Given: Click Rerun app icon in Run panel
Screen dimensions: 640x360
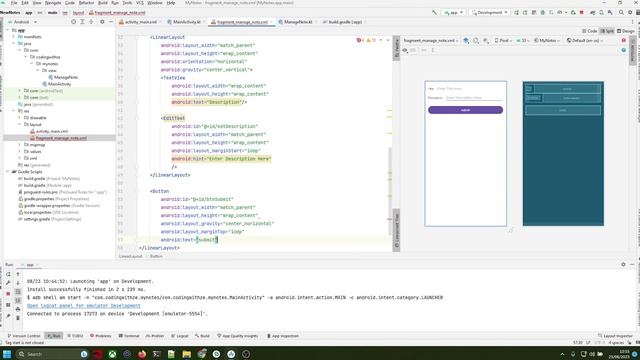Looking at the screenshot, I should (x=8, y=274).
